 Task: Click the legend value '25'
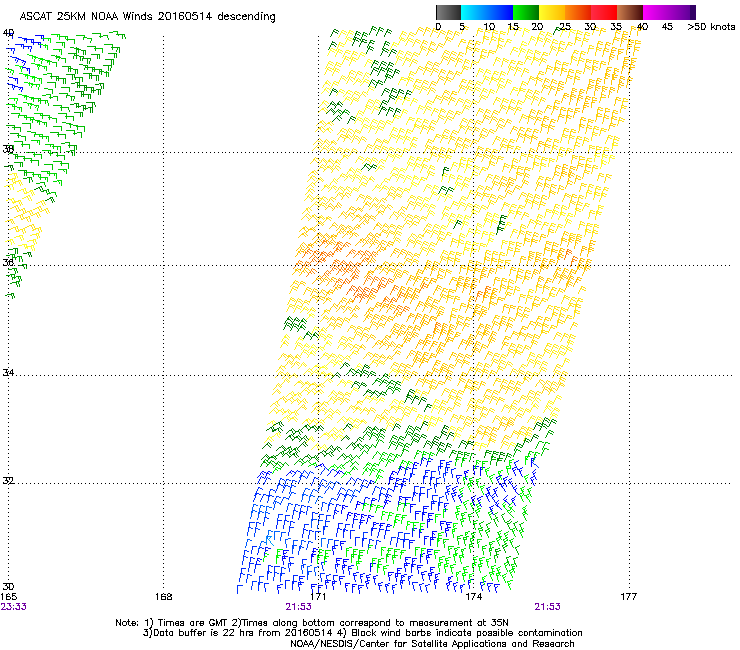tap(564, 27)
